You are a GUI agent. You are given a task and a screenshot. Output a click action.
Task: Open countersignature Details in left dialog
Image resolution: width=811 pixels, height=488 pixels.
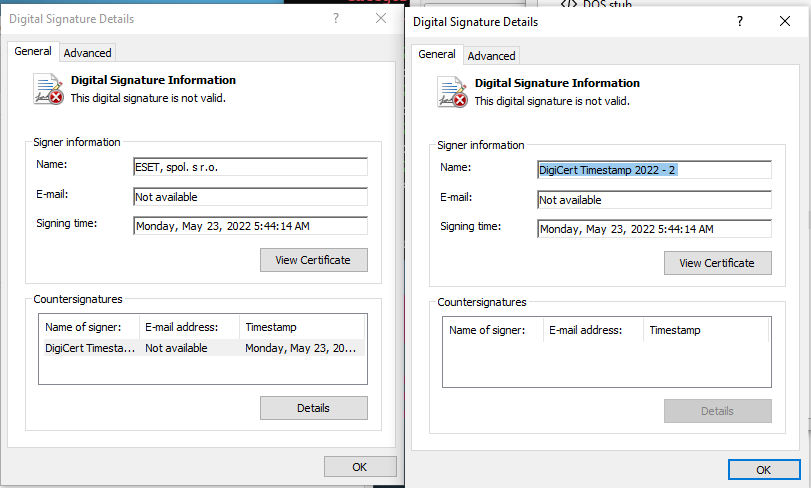tap(313, 408)
